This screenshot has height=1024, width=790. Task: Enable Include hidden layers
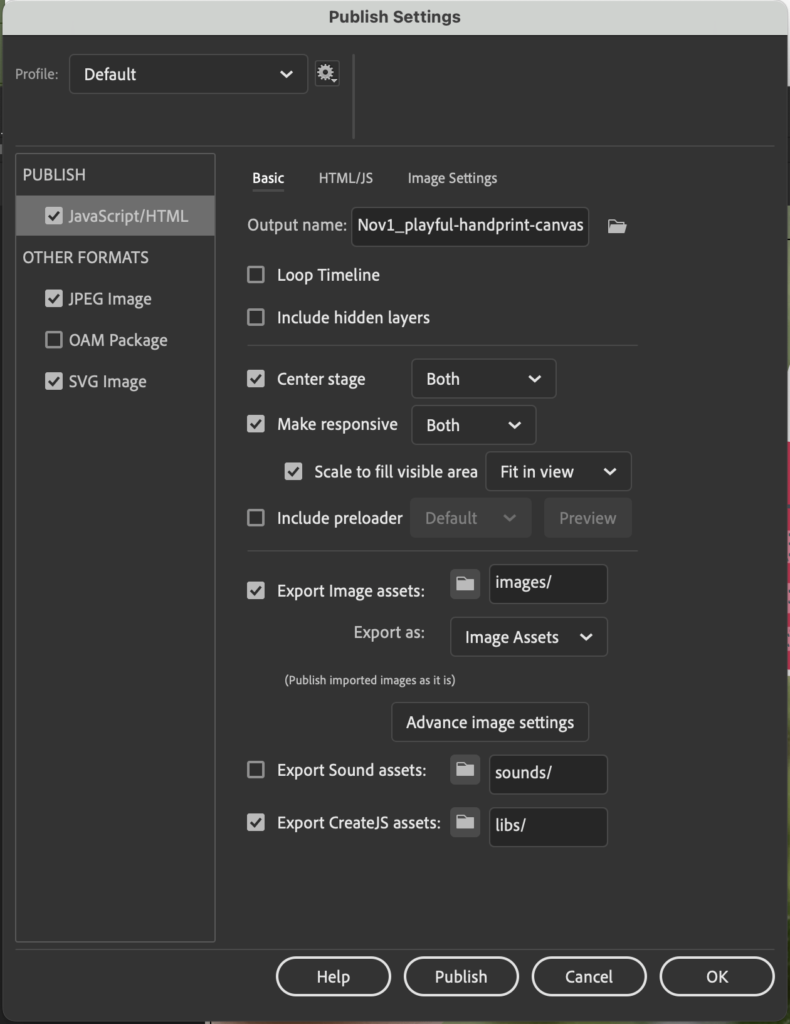[x=256, y=315]
